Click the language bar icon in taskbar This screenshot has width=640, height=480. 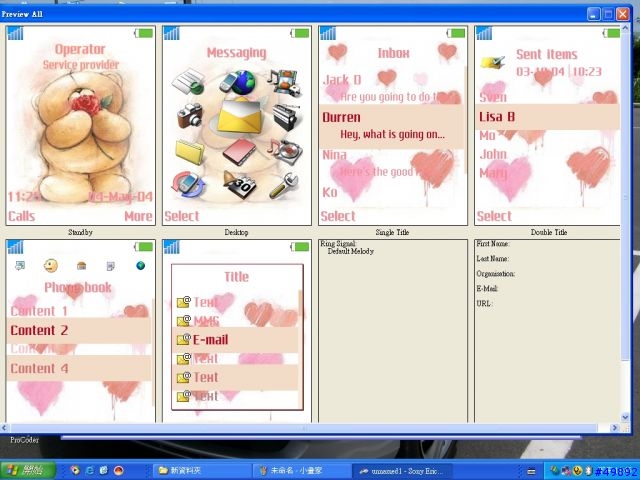coord(531,471)
